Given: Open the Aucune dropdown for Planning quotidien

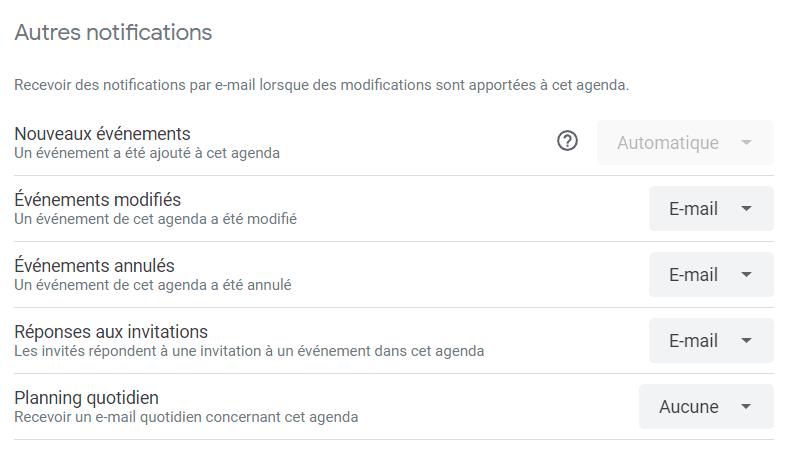Looking at the screenshot, I should [706, 406].
